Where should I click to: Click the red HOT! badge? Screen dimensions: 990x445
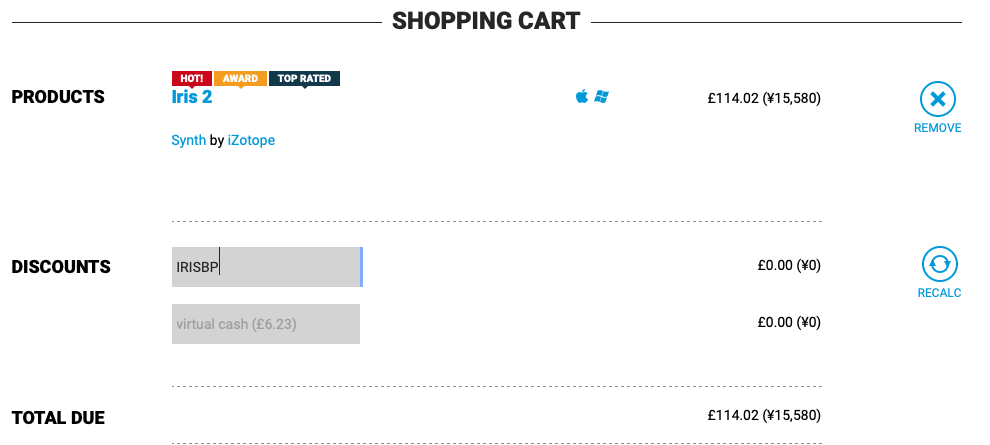coord(192,79)
